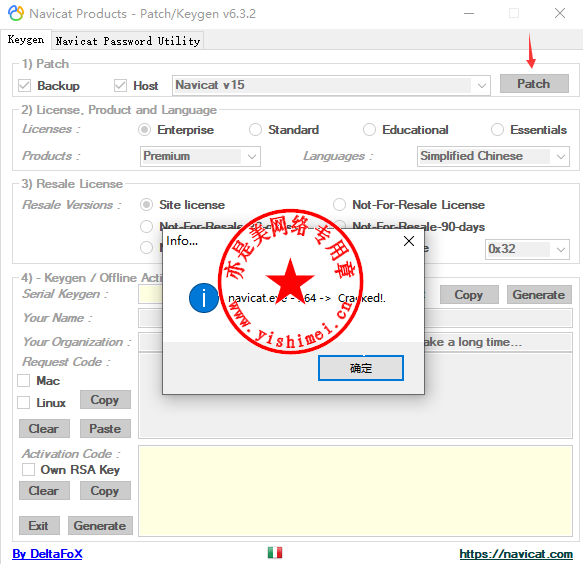Select the Enterprise license radio button
The height and width of the screenshot is (564, 583).
click(145, 130)
